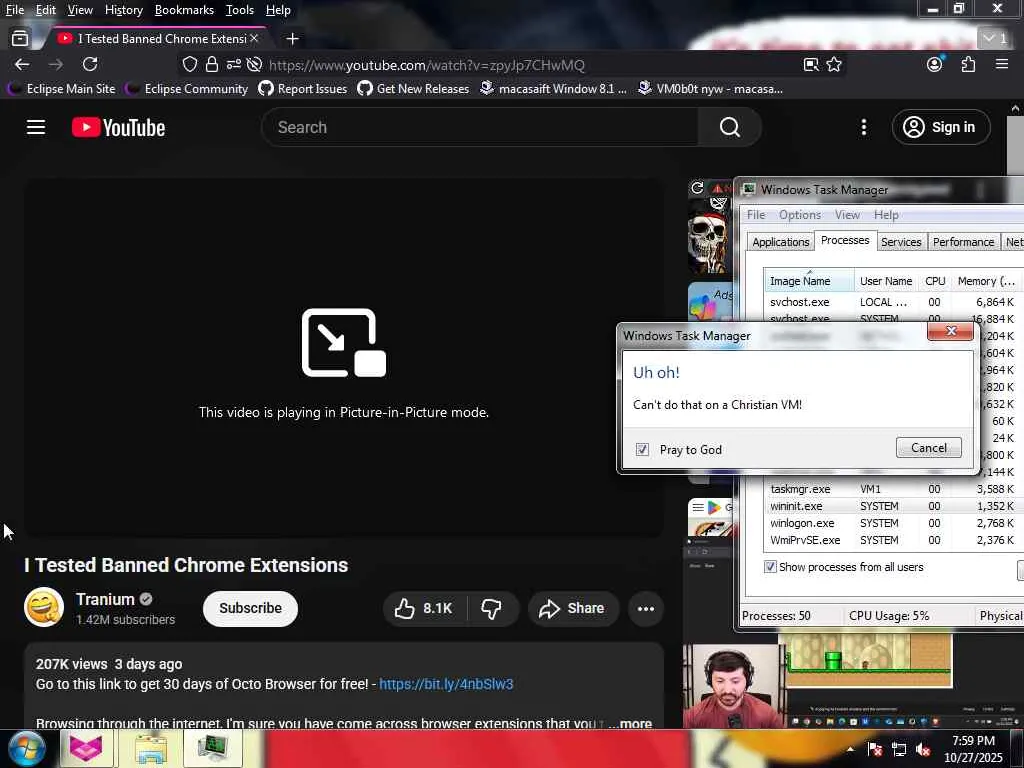Go to the YouTube home logo
The height and width of the screenshot is (768, 1024).
point(118,127)
